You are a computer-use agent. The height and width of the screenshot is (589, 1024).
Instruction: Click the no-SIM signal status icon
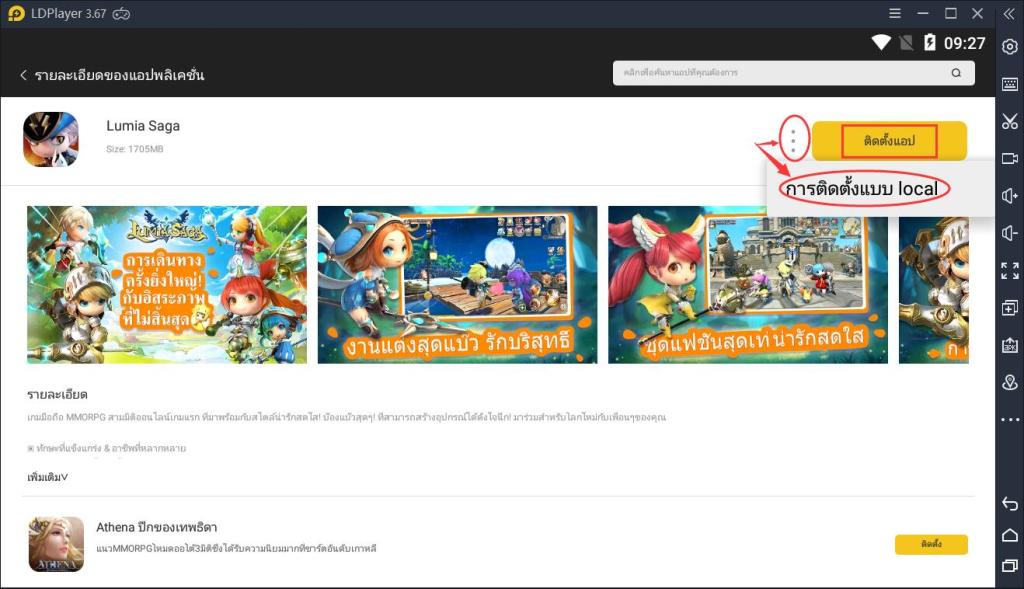pos(906,43)
